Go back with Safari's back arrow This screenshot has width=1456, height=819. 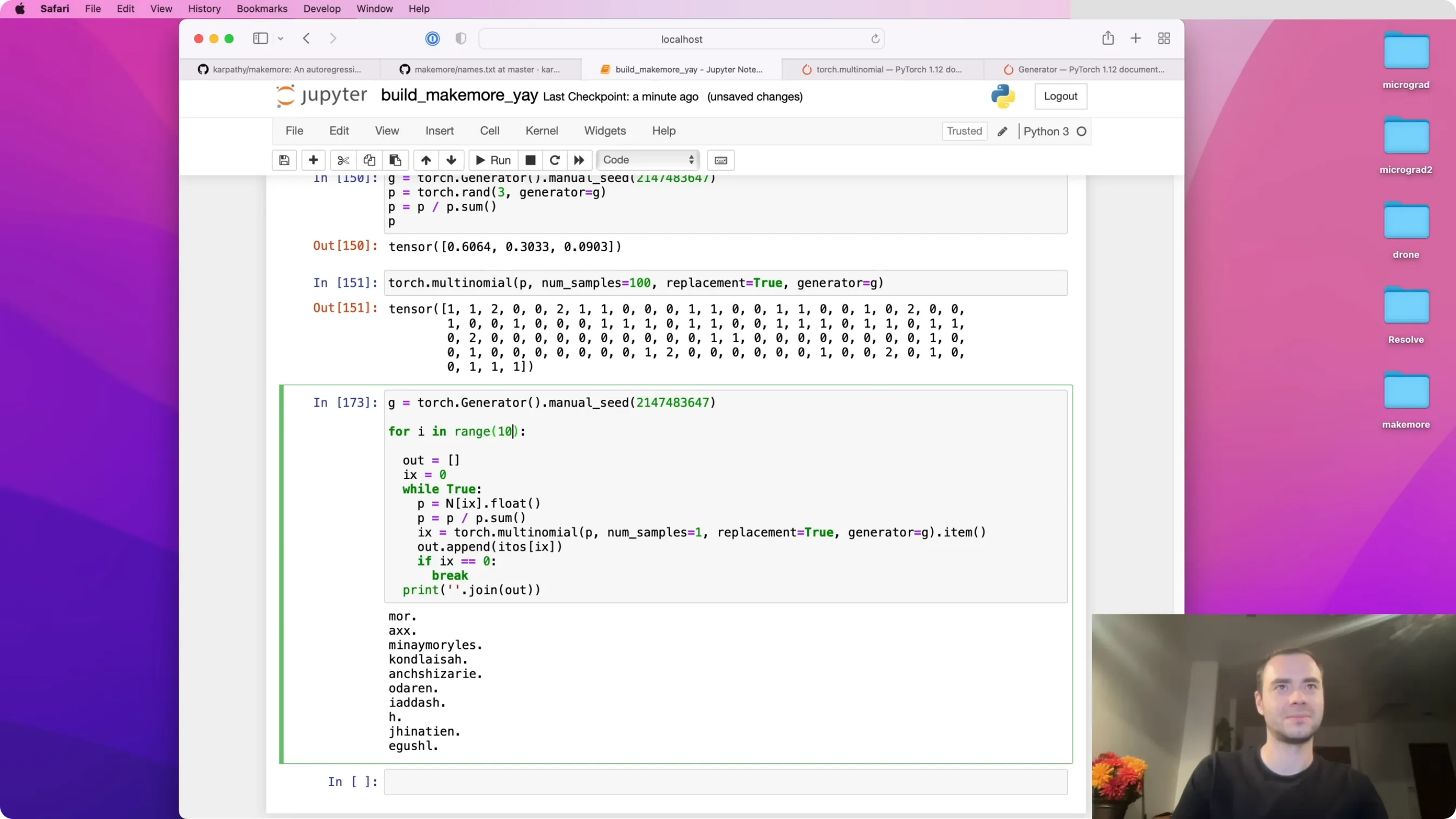pos(307,38)
